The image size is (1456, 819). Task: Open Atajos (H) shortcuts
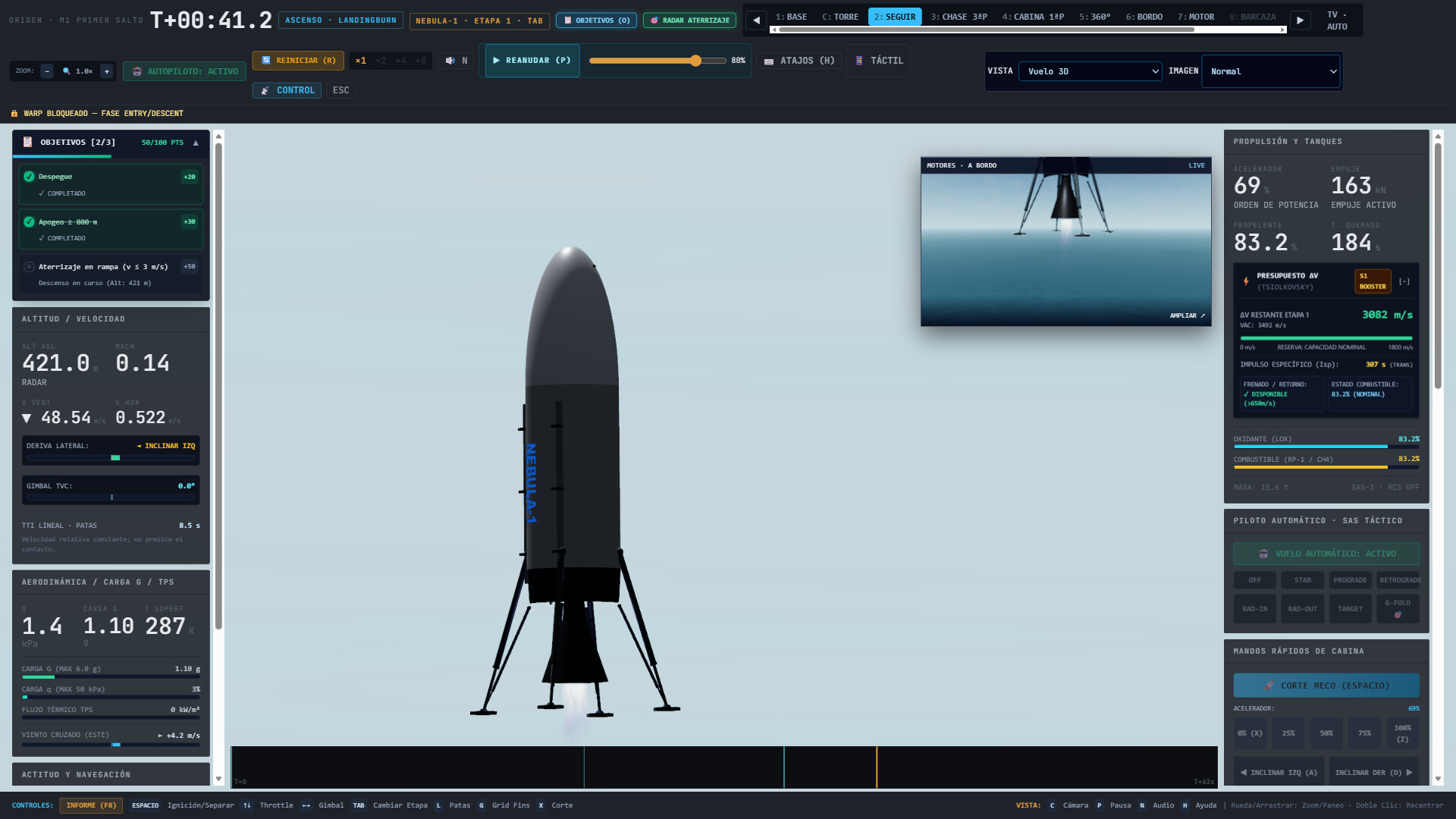(799, 61)
